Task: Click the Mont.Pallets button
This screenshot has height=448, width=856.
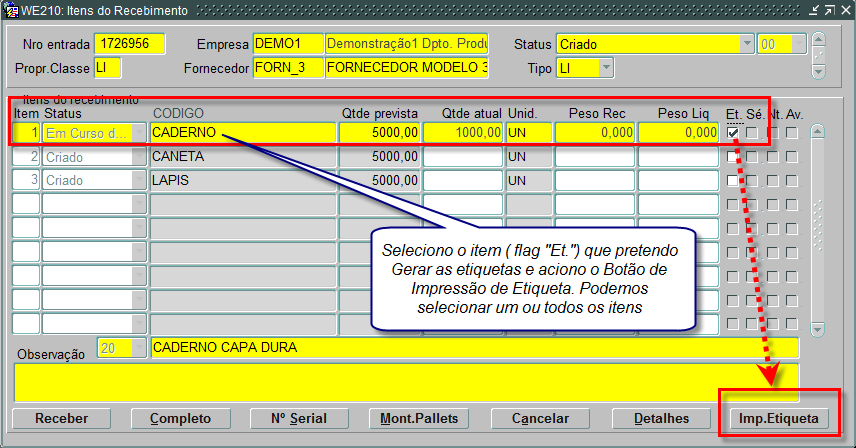Action: click(419, 419)
